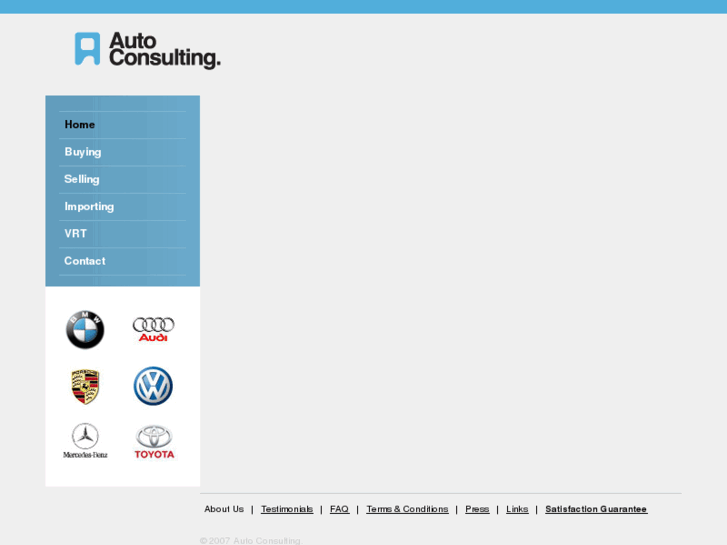Open the Testimonials footer link
Image resolution: width=727 pixels, height=545 pixels.
(287, 509)
